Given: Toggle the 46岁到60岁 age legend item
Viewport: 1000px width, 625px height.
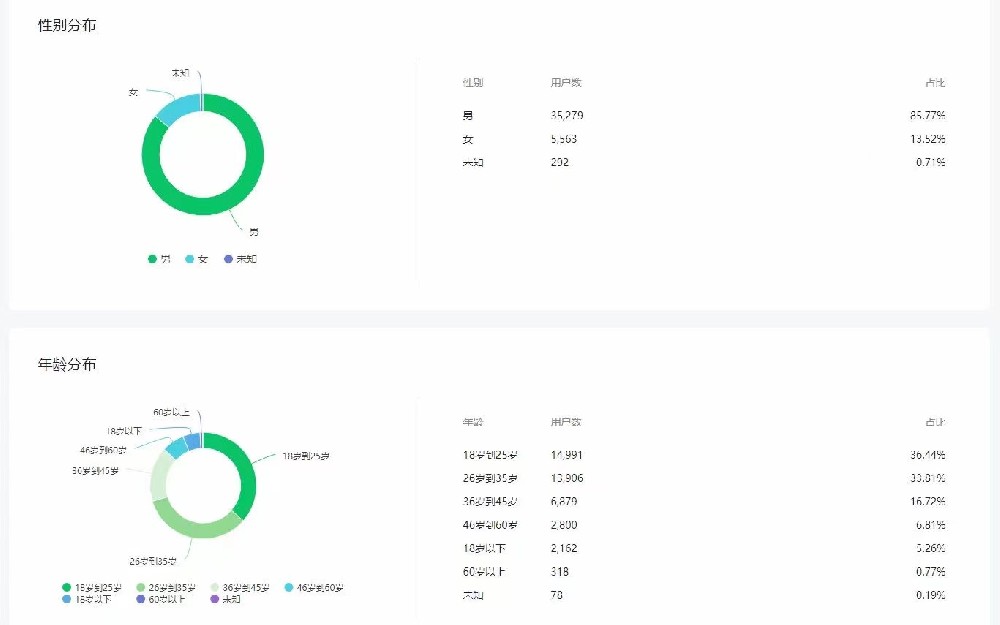Looking at the screenshot, I should (x=318, y=588).
